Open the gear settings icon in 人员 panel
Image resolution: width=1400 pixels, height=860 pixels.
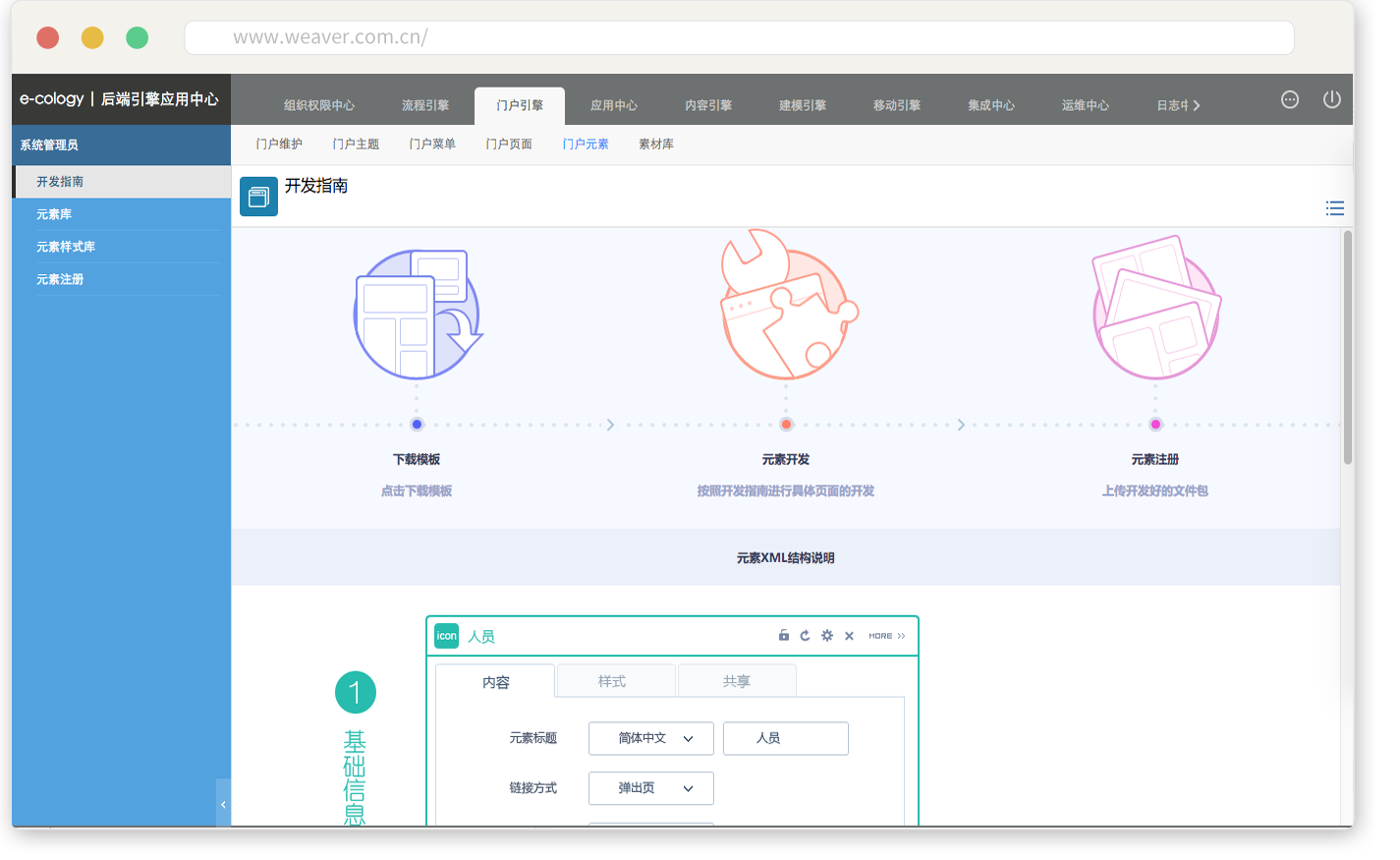tap(827, 636)
